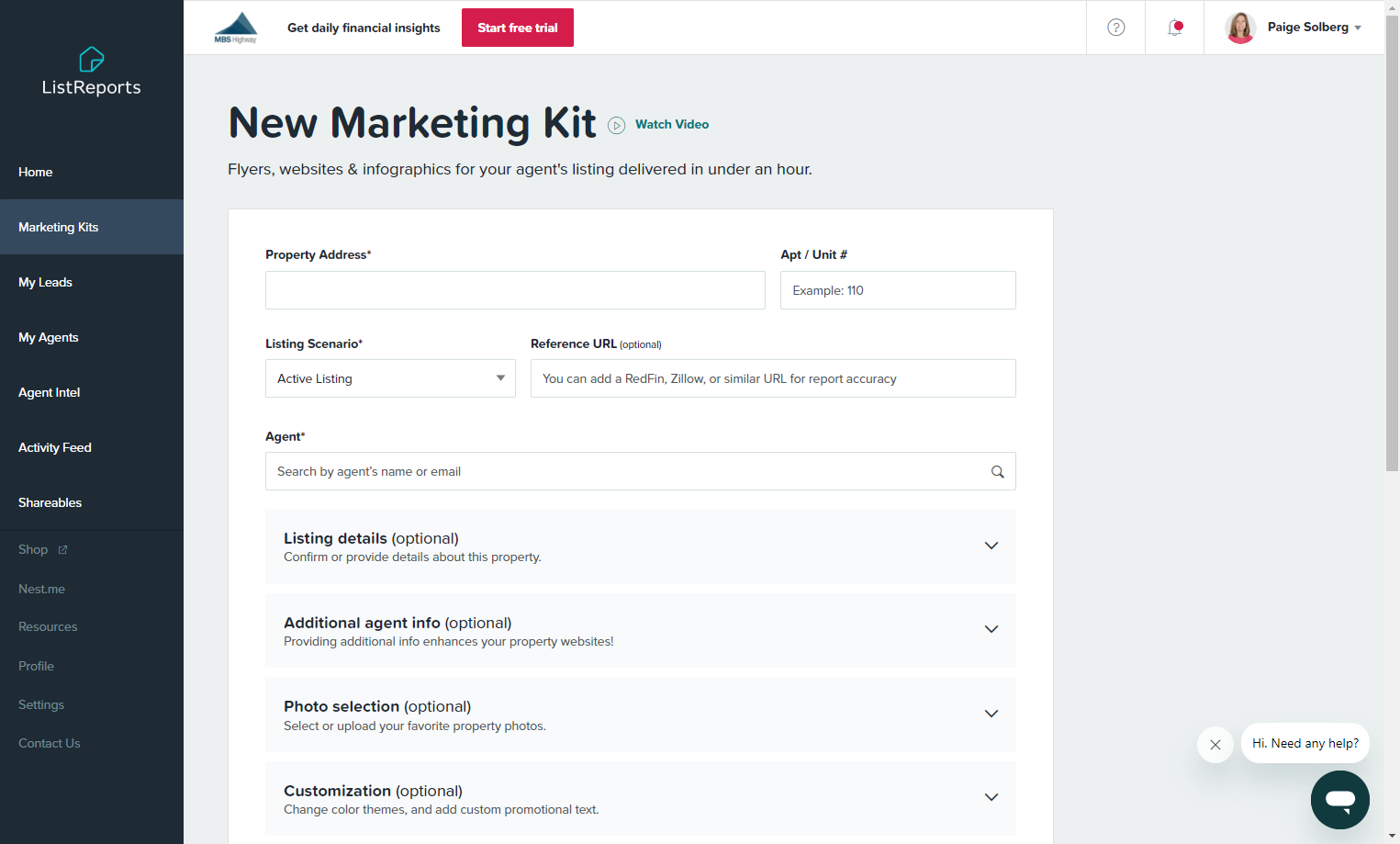1400x844 pixels.
Task: Open the Contact Us link
Action: point(50,743)
